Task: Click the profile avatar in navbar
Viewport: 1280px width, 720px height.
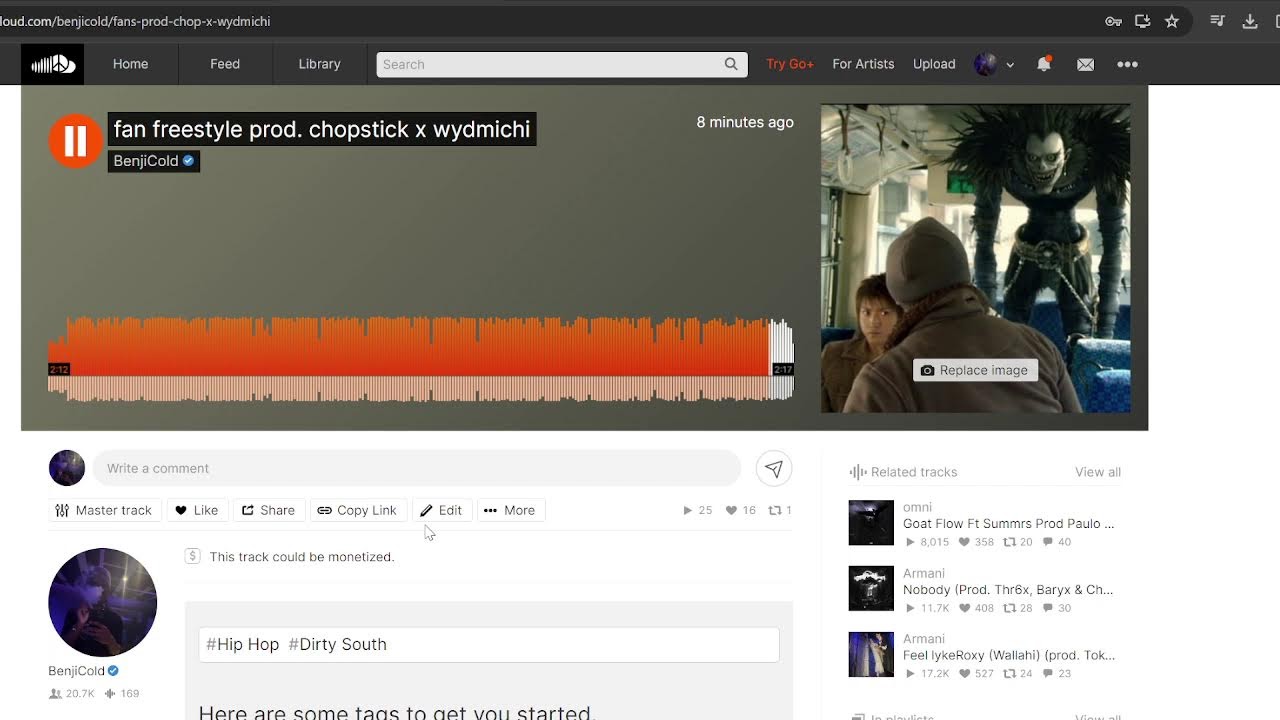Action: [x=986, y=64]
